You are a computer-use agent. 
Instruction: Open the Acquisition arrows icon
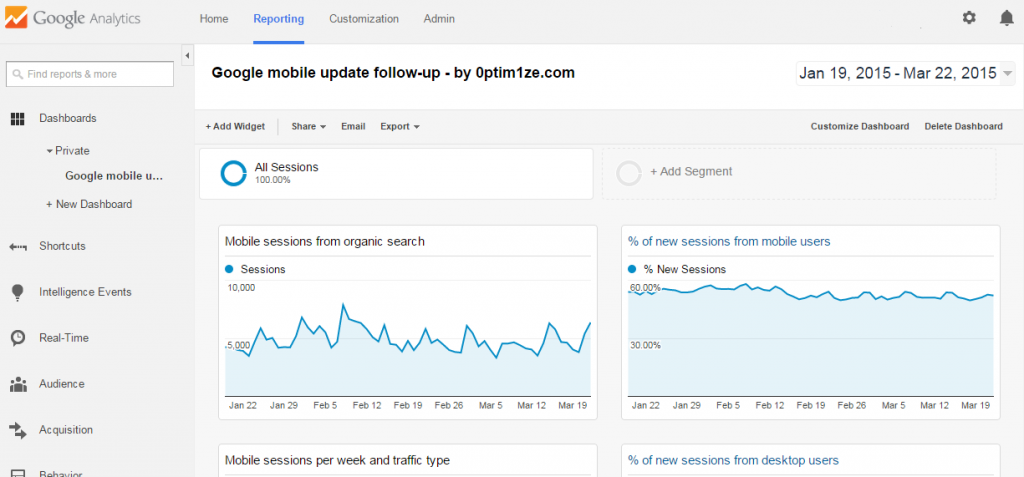18,430
